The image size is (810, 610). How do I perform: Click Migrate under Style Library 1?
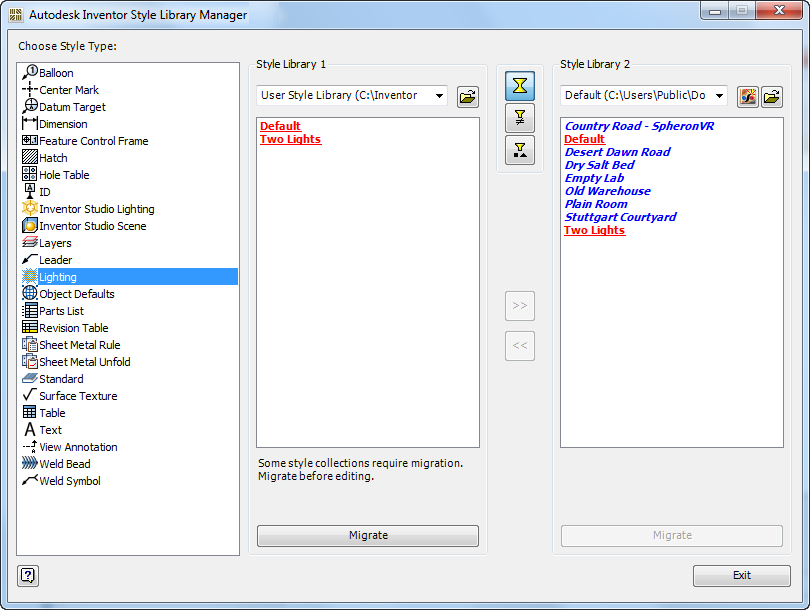click(x=368, y=536)
